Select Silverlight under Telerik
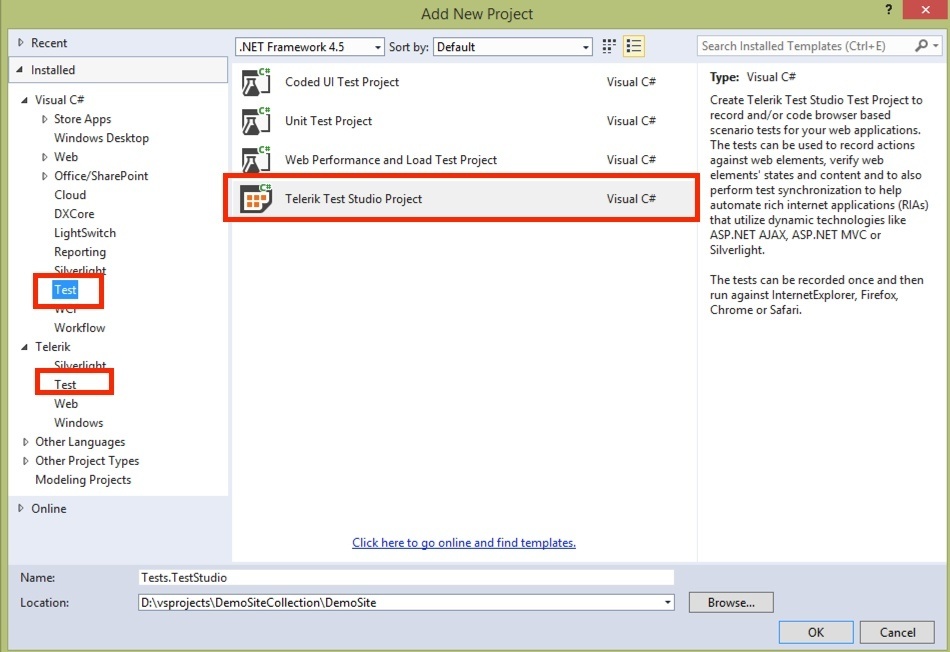Viewport: 950px width, 652px height. (x=80, y=365)
